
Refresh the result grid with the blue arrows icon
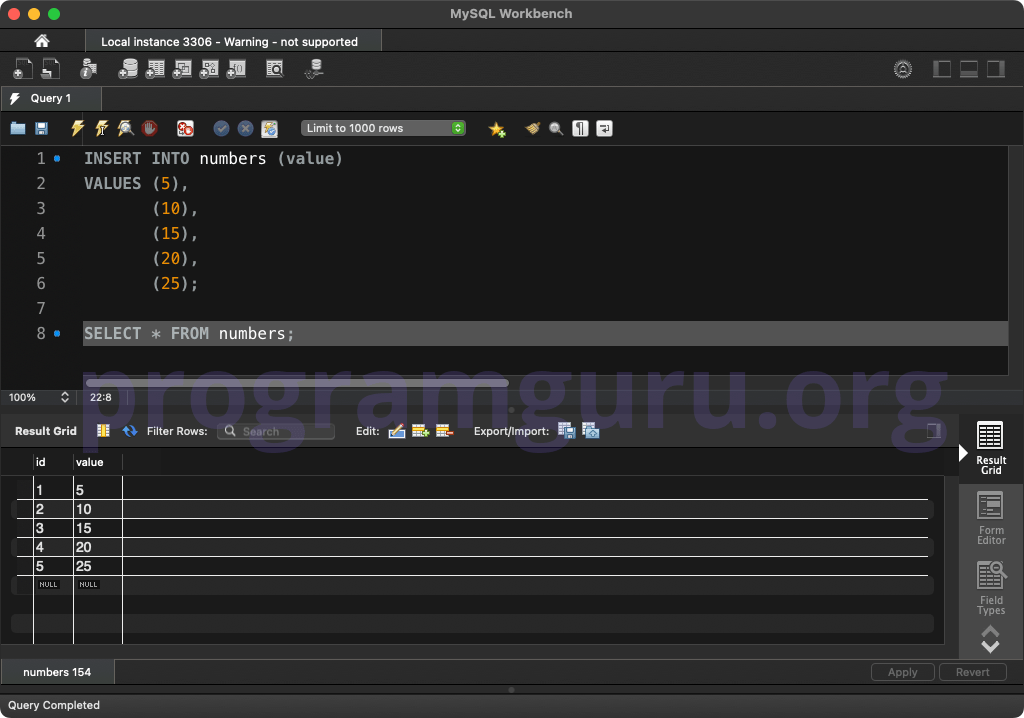130,430
